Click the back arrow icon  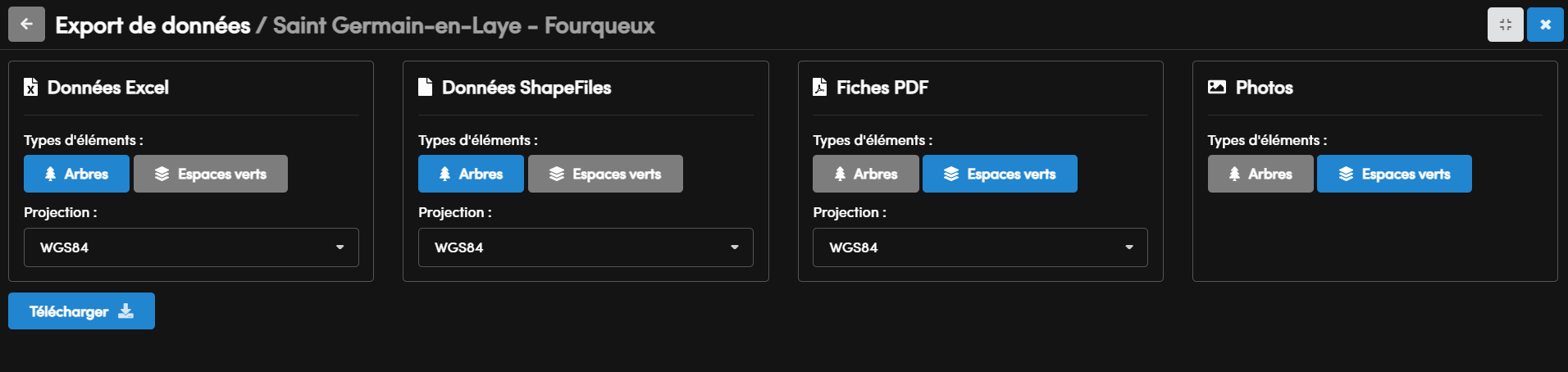[x=26, y=25]
